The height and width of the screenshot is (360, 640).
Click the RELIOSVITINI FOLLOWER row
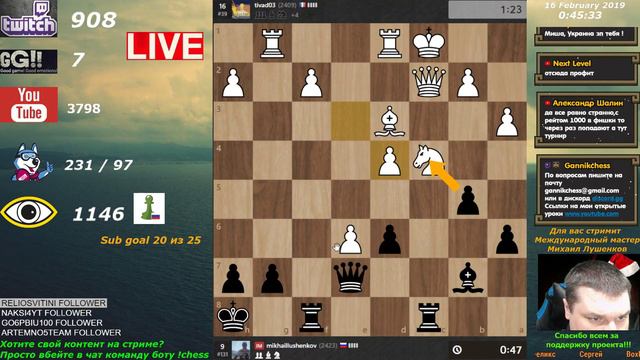[x=53, y=303]
